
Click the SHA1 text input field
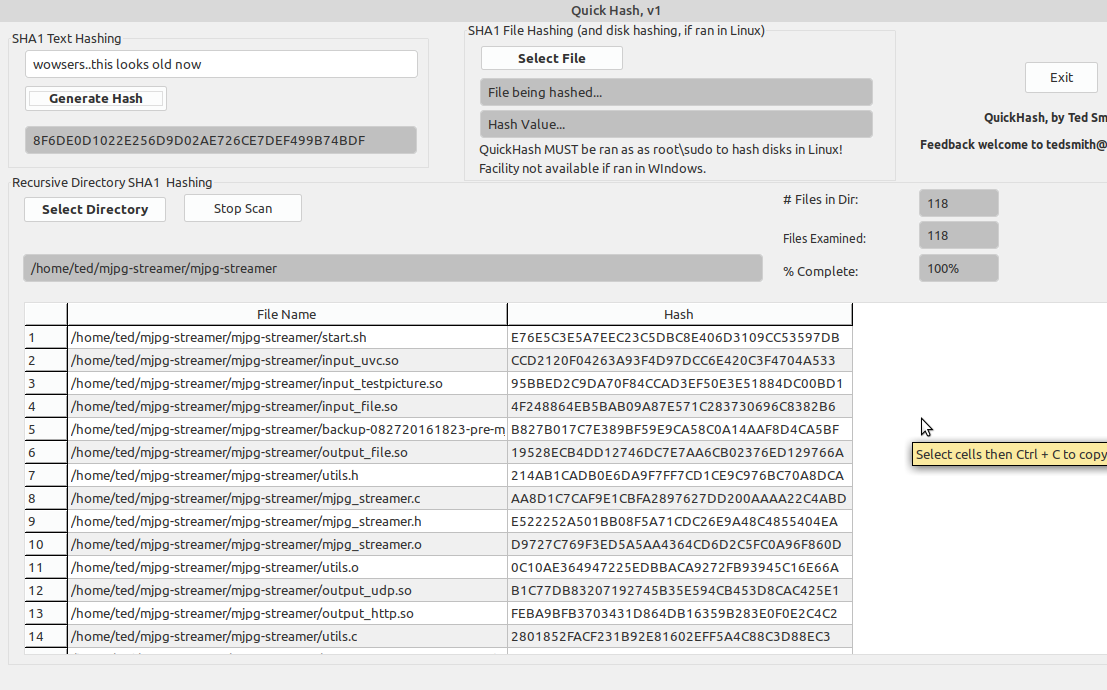221,64
